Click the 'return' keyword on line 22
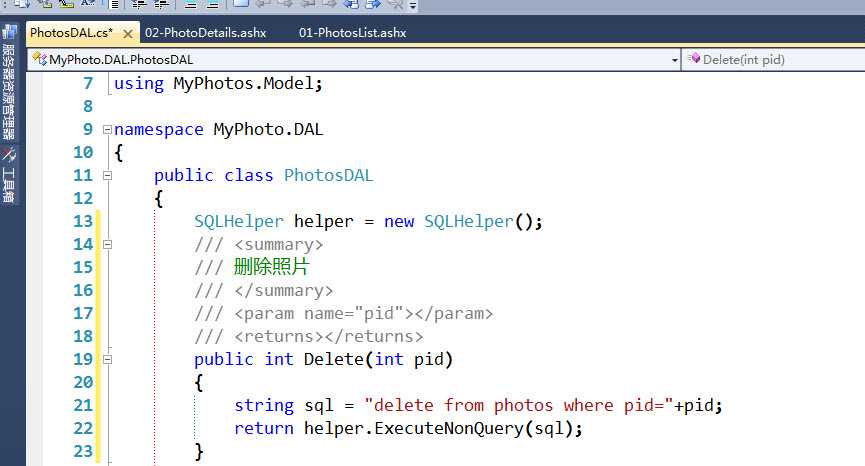 pos(264,428)
